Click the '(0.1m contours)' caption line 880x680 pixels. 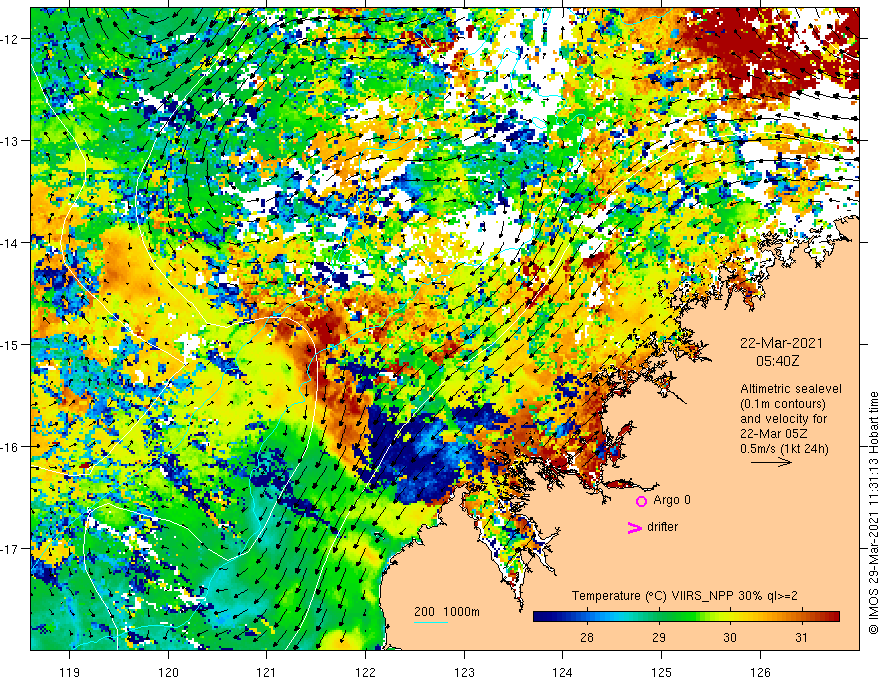pyautogui.click(x=783, y=404)
